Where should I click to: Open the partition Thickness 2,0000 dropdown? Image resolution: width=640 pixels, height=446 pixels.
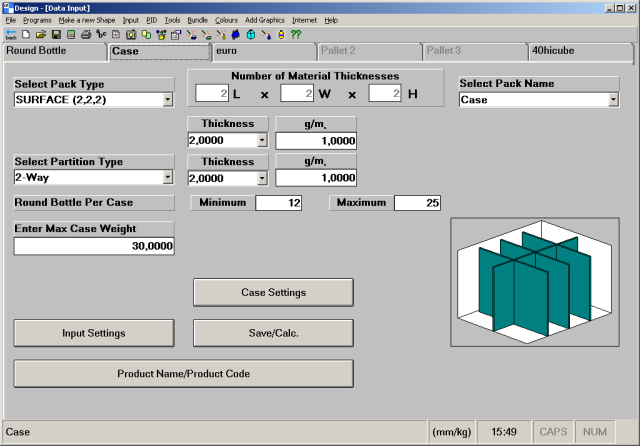[262, 178]
